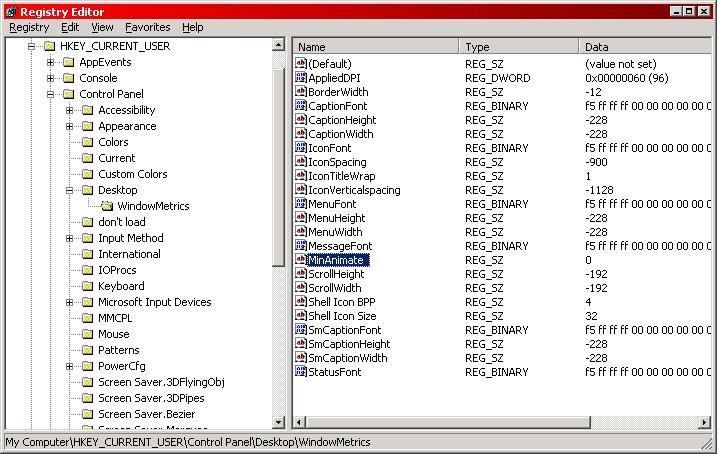
Task: Click the BorderWidth string value icon
Action: pyautogui.click(x=300, y=91)
